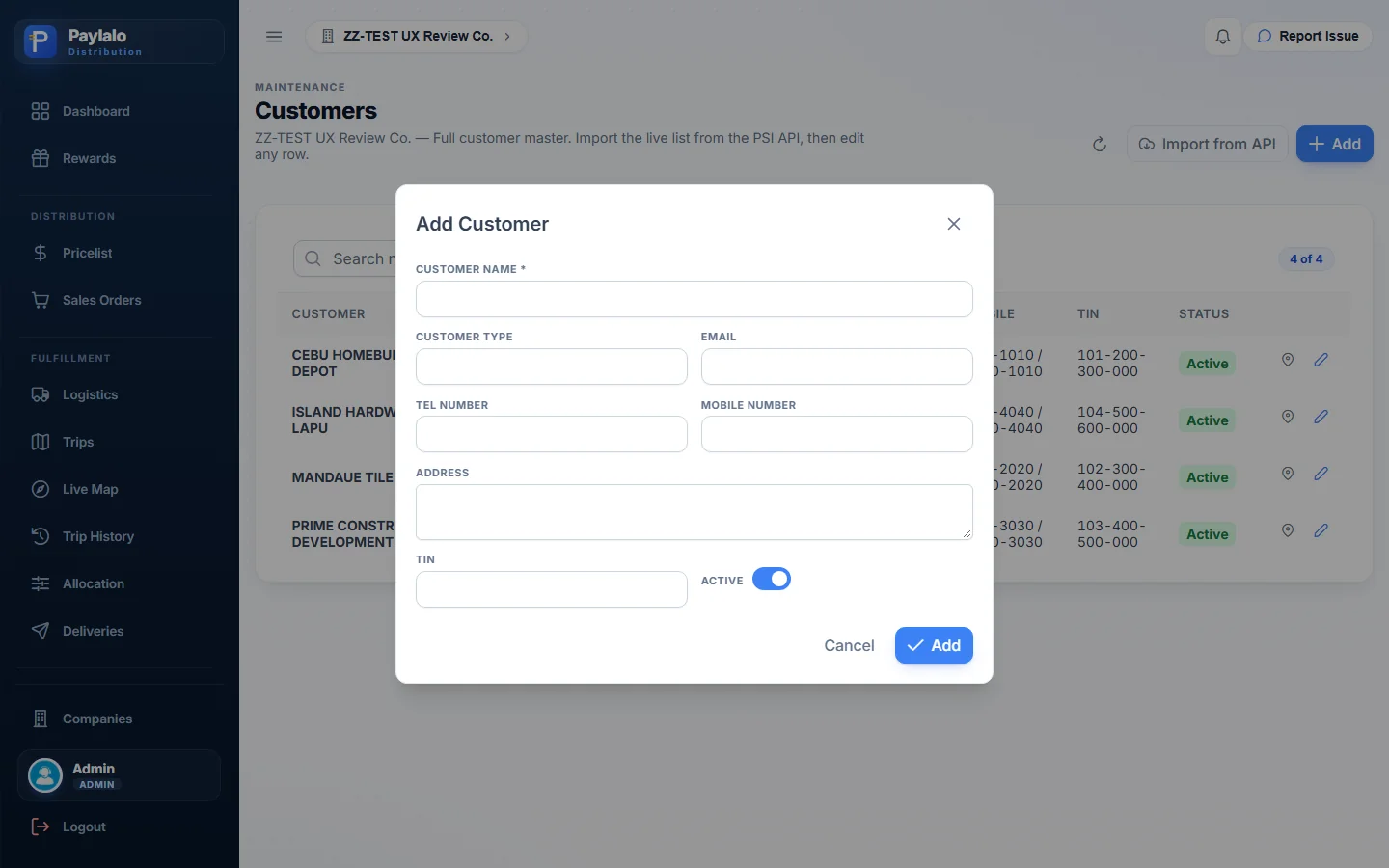Expand the ZZ-TEST UX Review Co. company selector
The height and width of the screenshot is (868, 1389).
tap(417, 37)
